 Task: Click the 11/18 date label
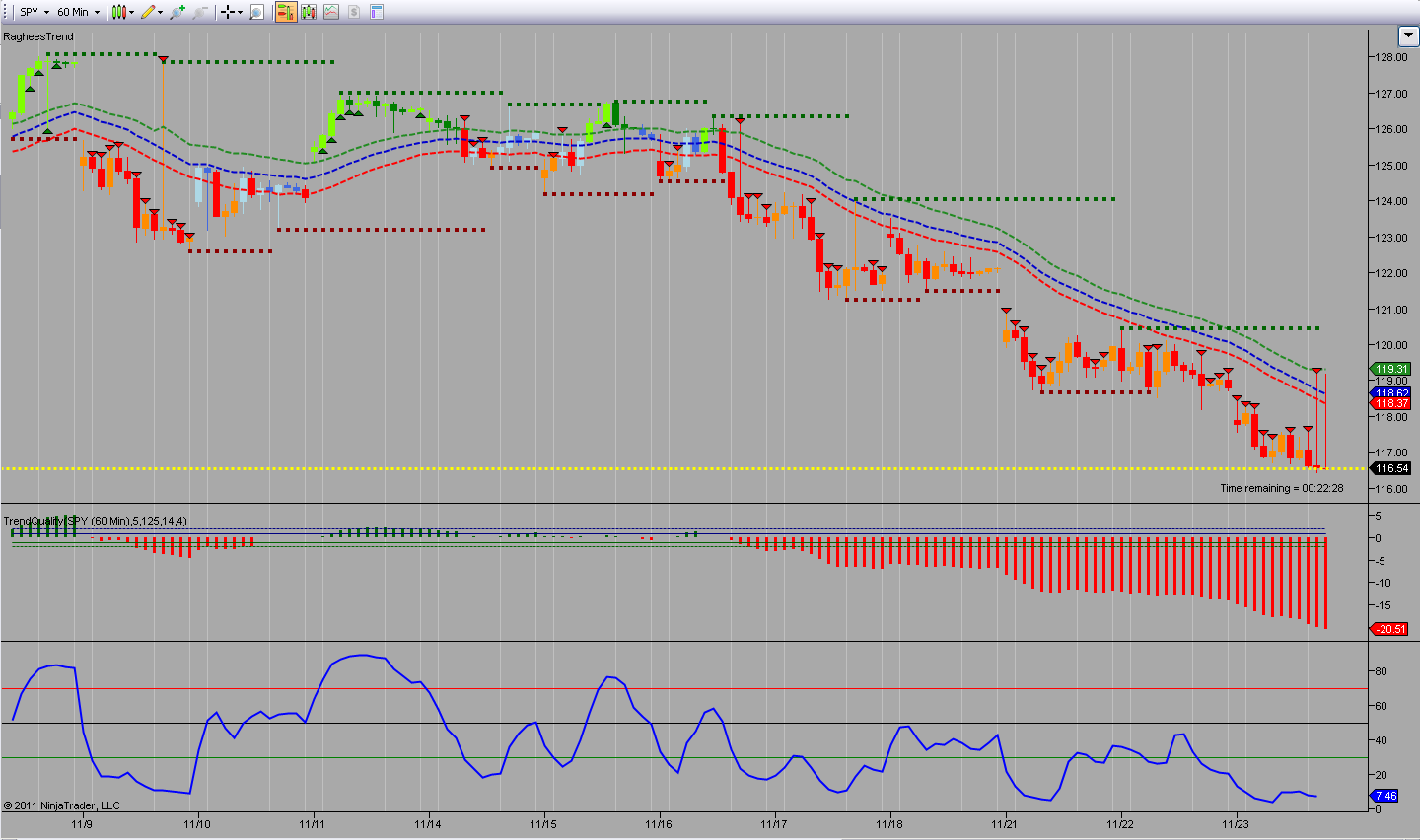click(x=889, y=824)
